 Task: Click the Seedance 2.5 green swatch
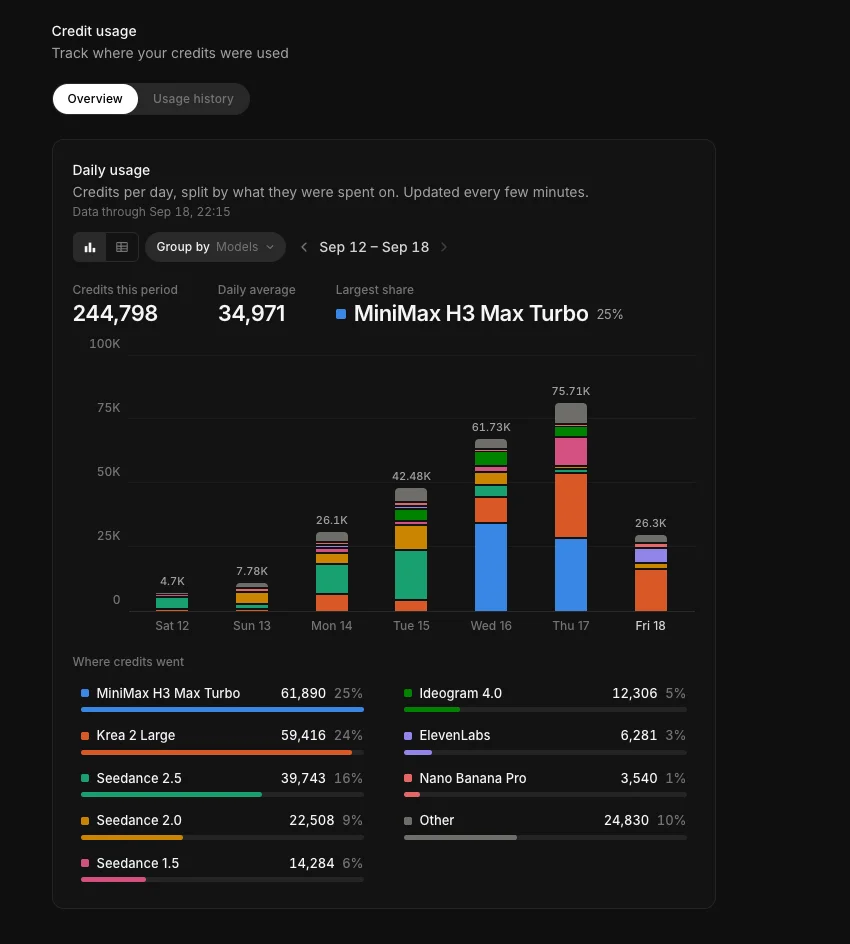[85, 778]
